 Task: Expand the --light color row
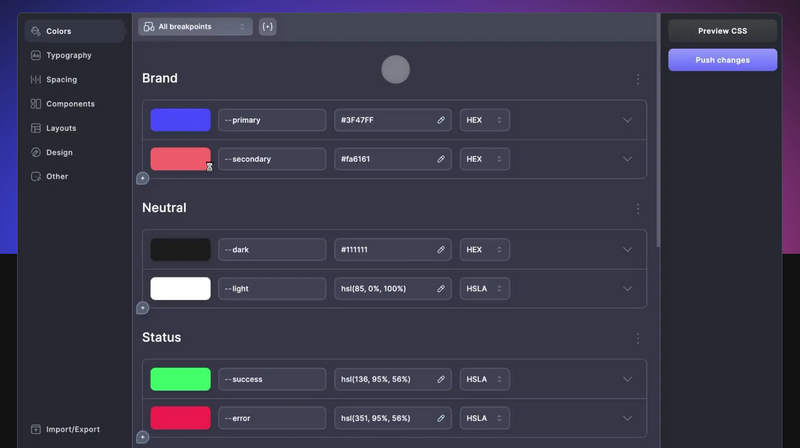click(628, 289)
